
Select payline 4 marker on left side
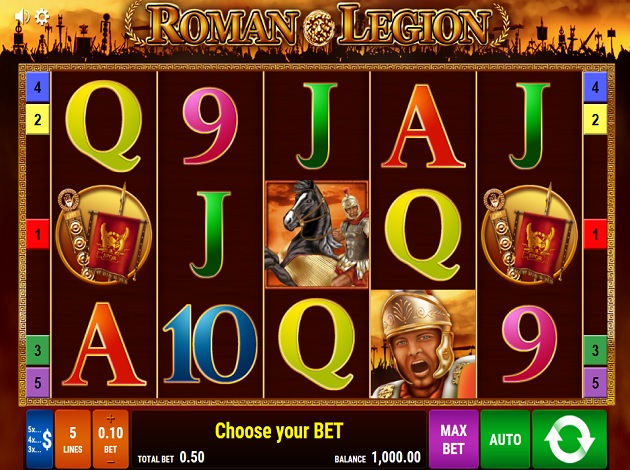(x=37, y=87)
